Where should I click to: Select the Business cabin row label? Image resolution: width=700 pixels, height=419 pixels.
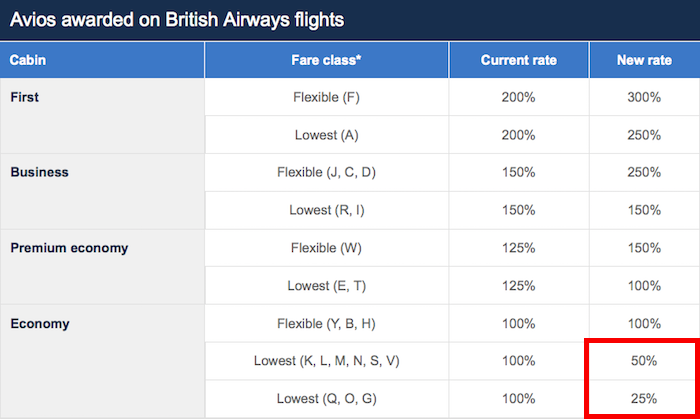point(39,172)
